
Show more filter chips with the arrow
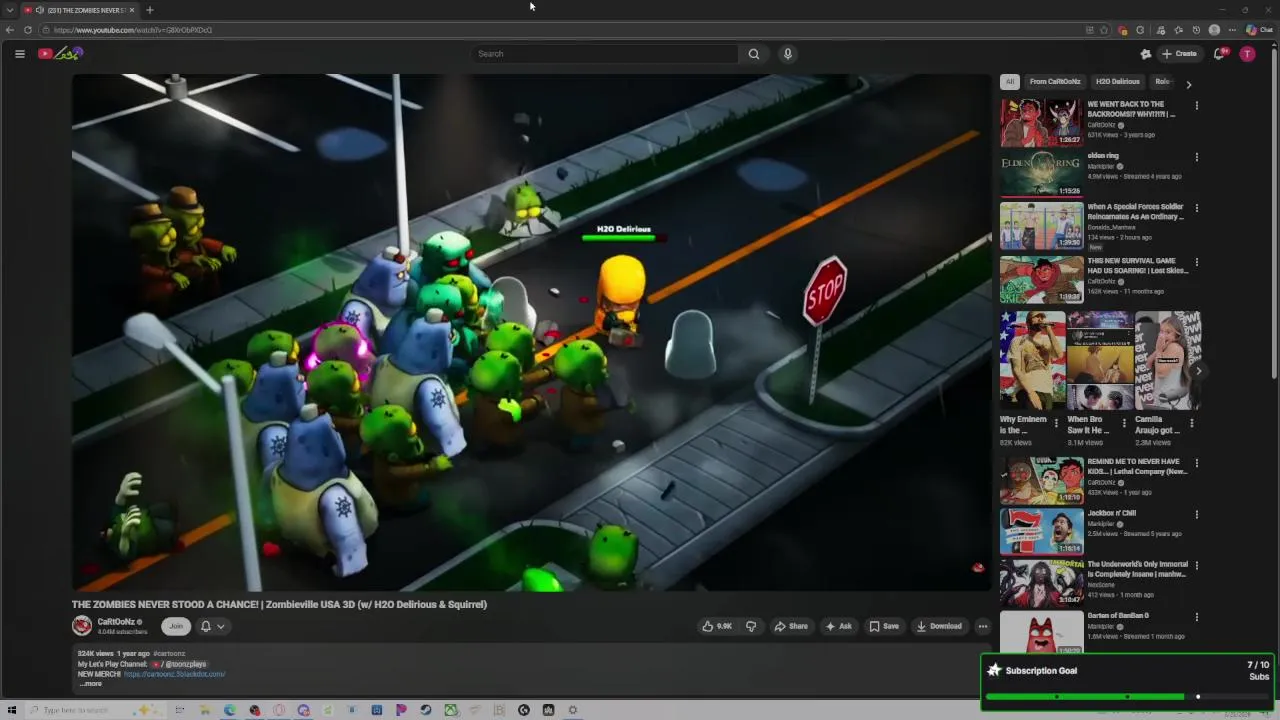[1188, 84]
